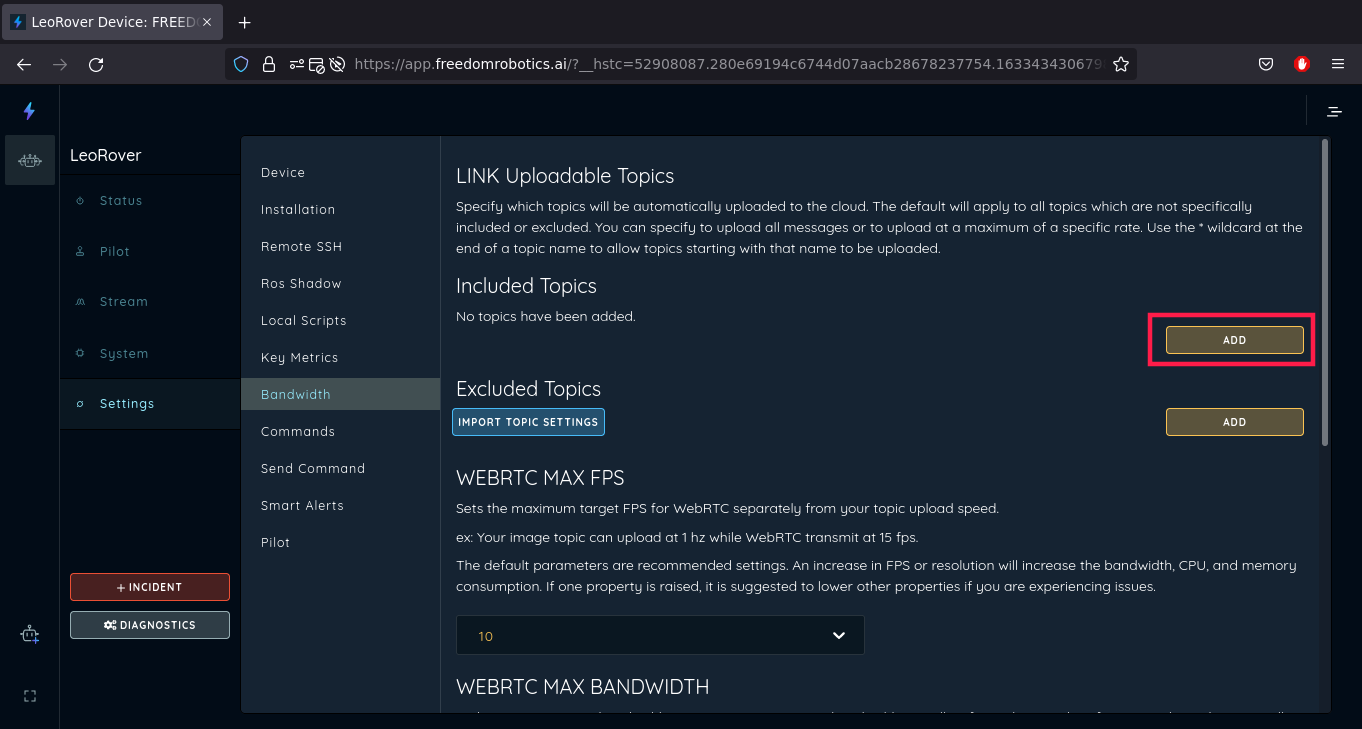Click Import Topic Settings button
This screenshot has width=1362, height=729.
(x=528, y=422)
